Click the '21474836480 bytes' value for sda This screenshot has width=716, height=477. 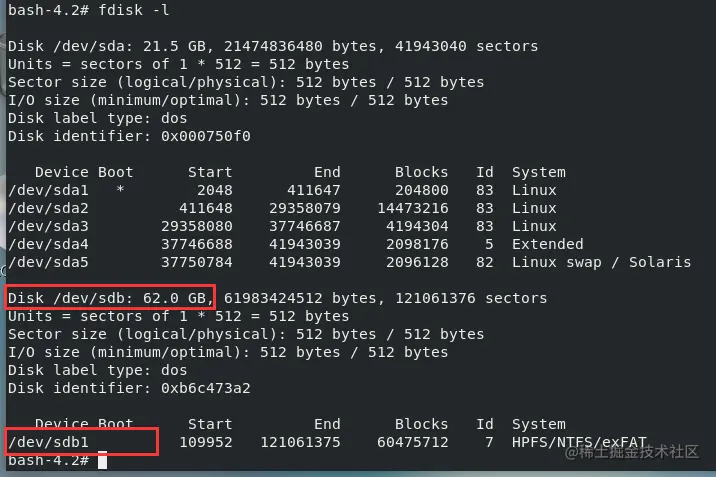point(300,46)
